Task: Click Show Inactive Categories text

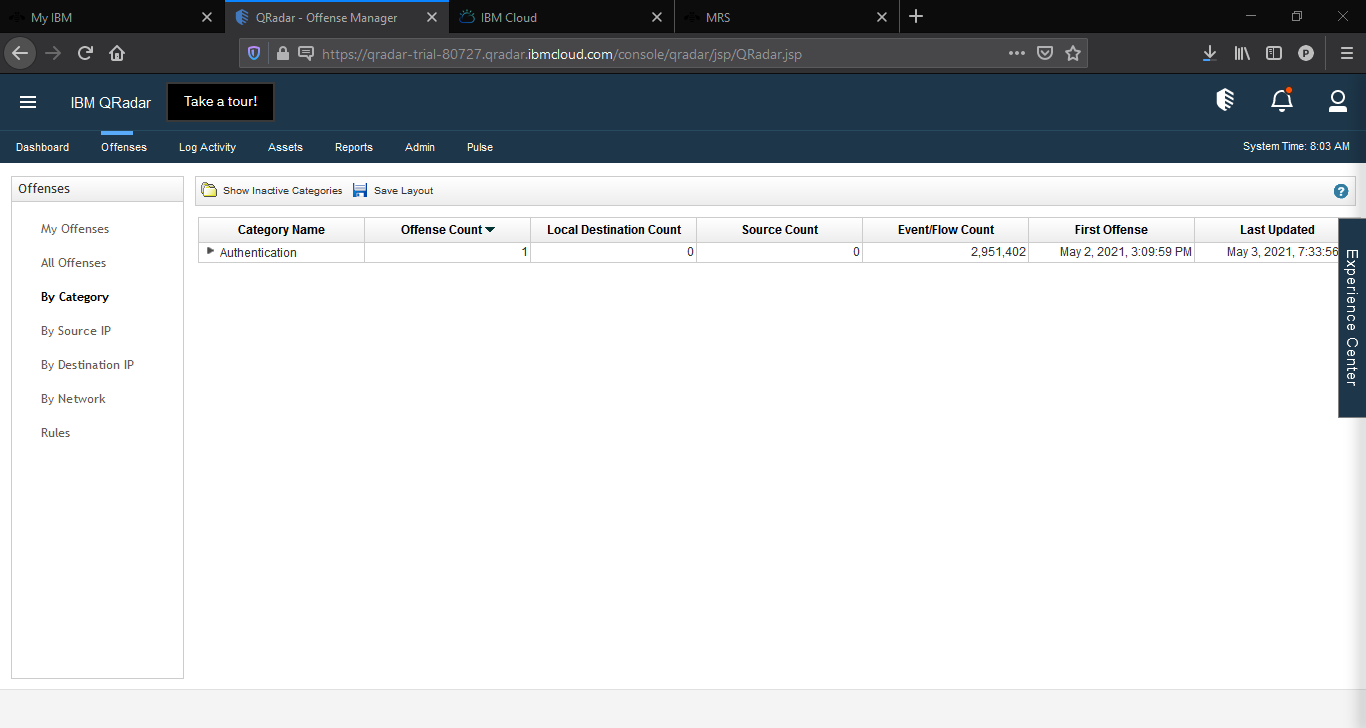Action: point(282,191)
